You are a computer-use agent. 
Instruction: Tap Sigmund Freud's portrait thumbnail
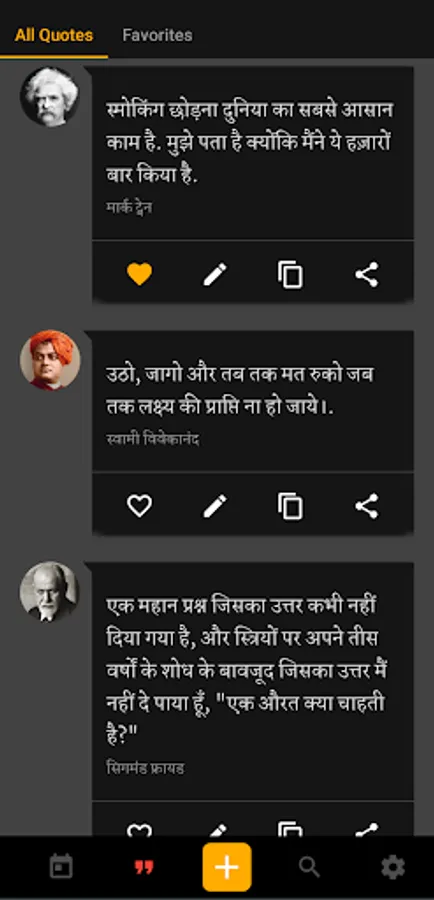click(49, 591)
